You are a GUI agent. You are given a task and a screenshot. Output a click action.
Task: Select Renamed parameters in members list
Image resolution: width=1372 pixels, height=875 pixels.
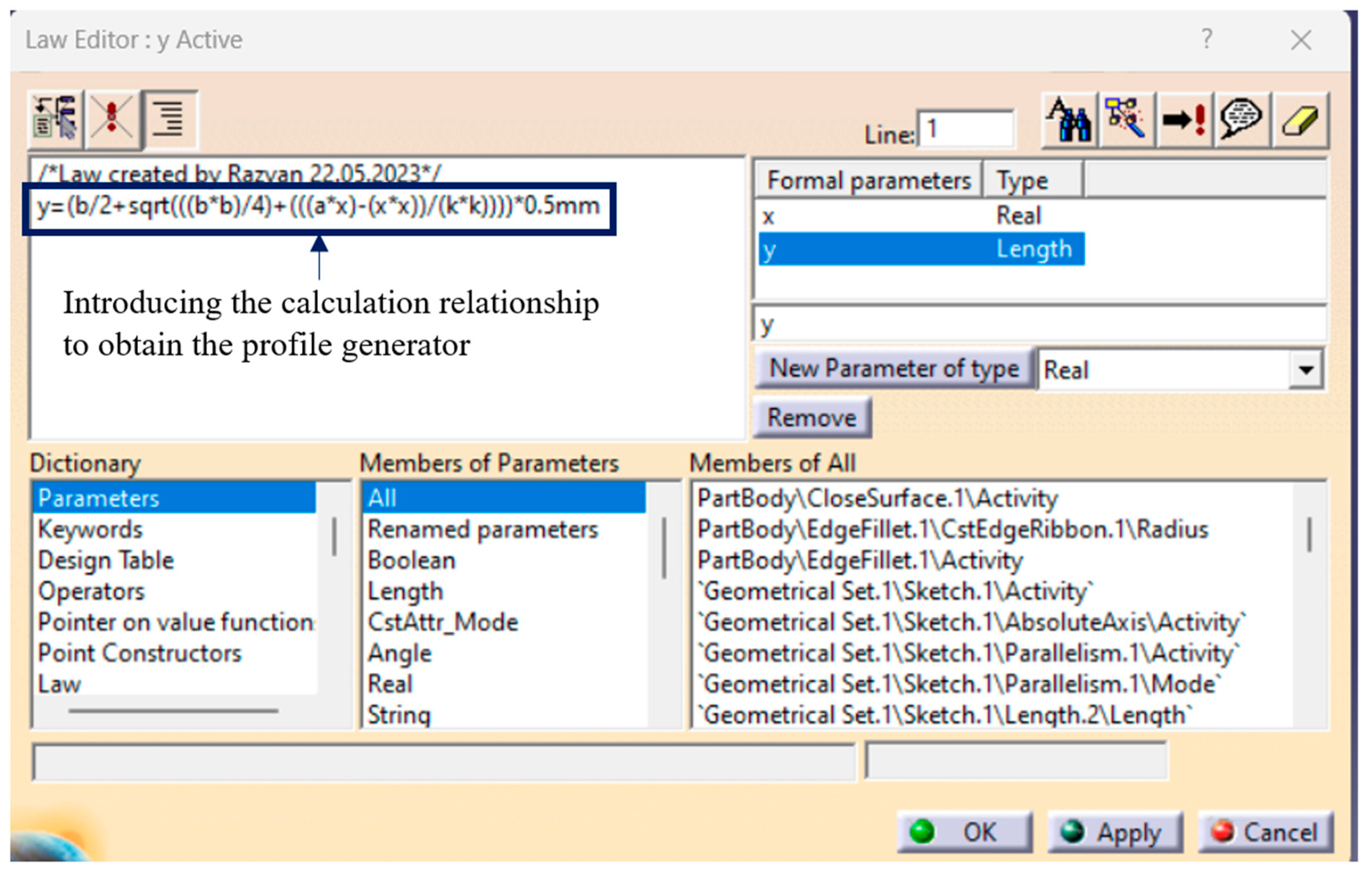482,529
